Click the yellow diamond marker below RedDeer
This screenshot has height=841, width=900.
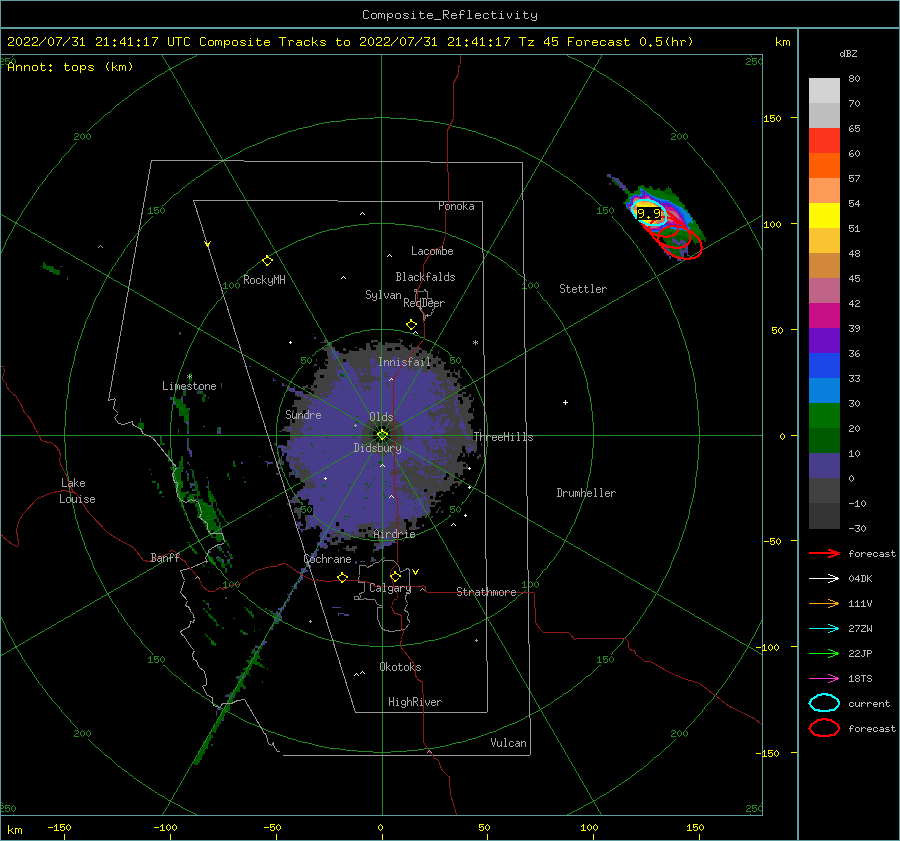(x=412, y=325)
